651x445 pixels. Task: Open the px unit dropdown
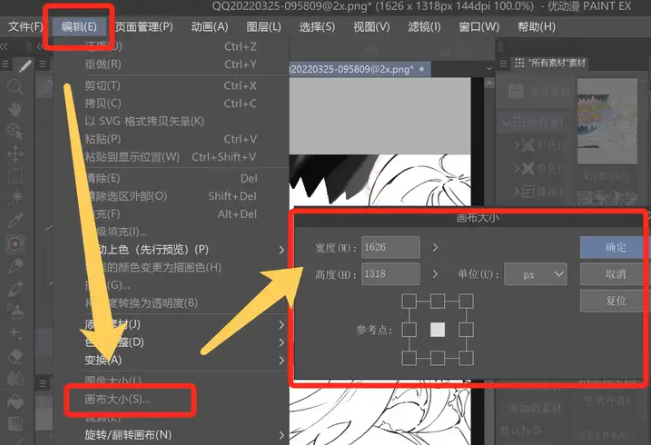(536, 274)
